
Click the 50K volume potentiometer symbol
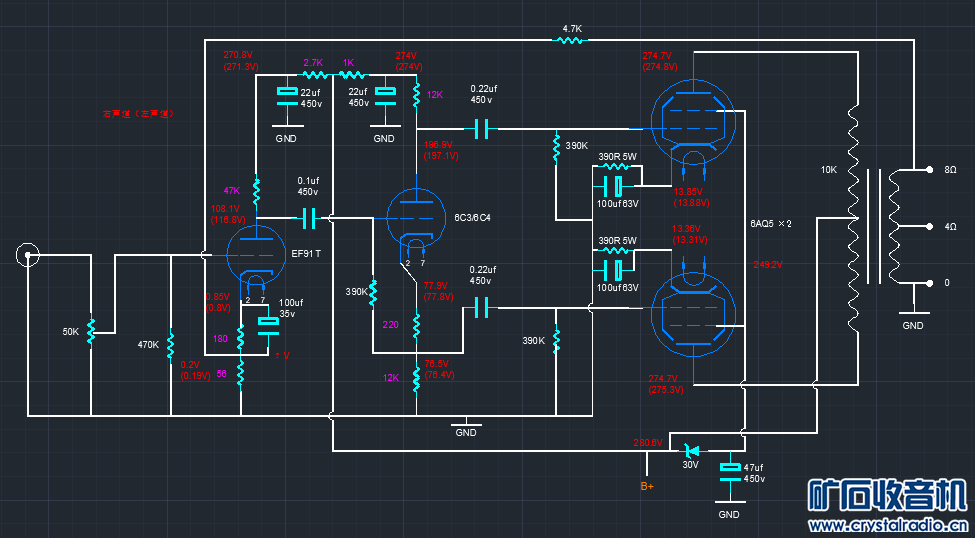coord(91,331)
